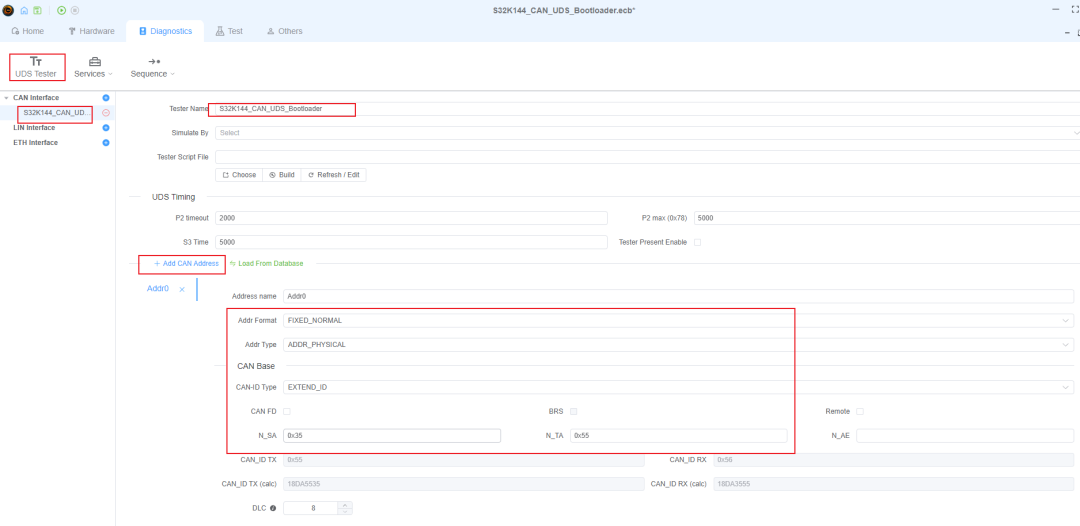Add a new LIN Interface tester
The image size is (1080, 526).
[106, 128]
